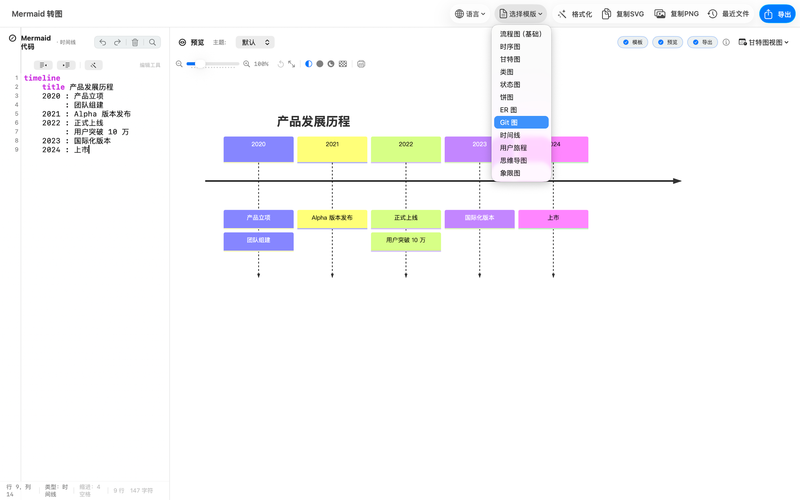Select the half-circle contrast background icon
This screenshot has height=500, width=800.
tap(309, 64)
